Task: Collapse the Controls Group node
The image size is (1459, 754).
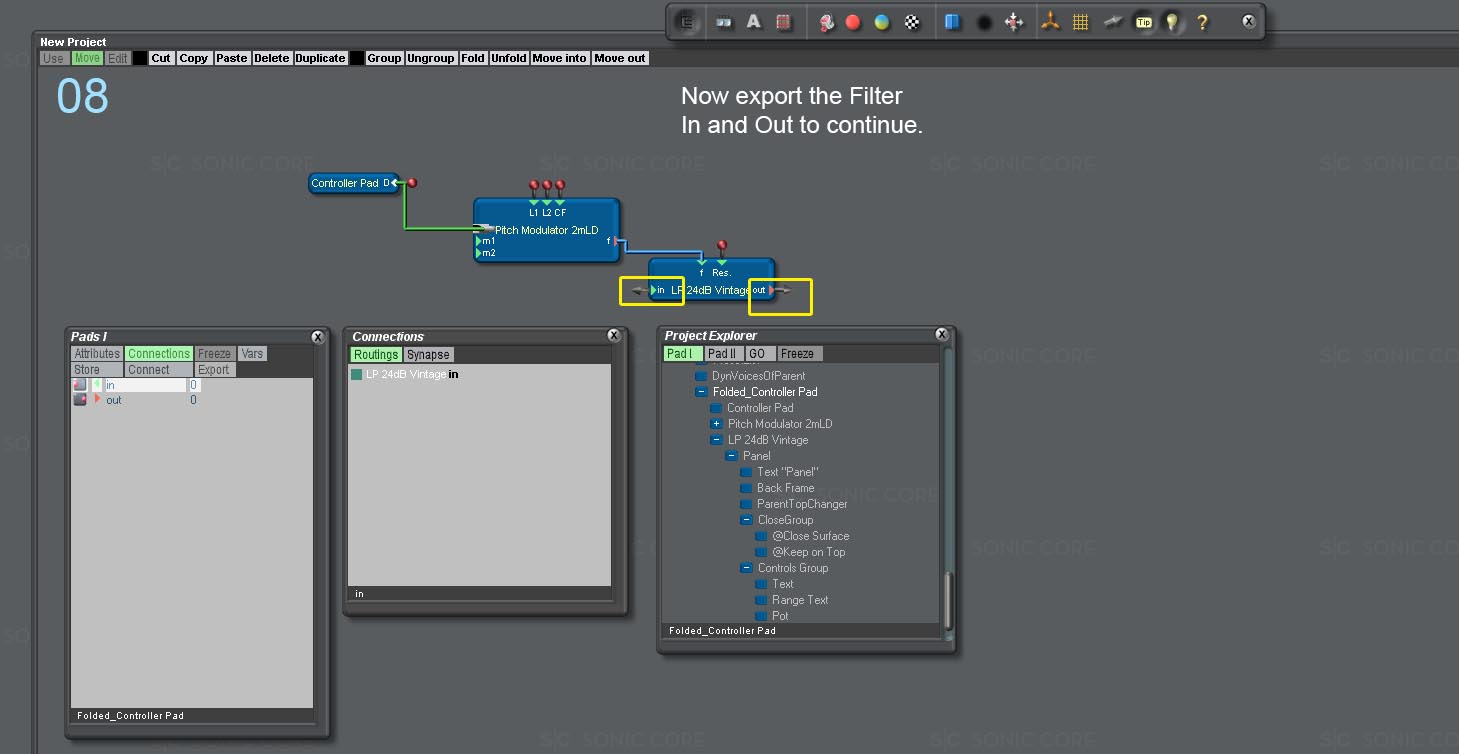Action: point(745,567)
